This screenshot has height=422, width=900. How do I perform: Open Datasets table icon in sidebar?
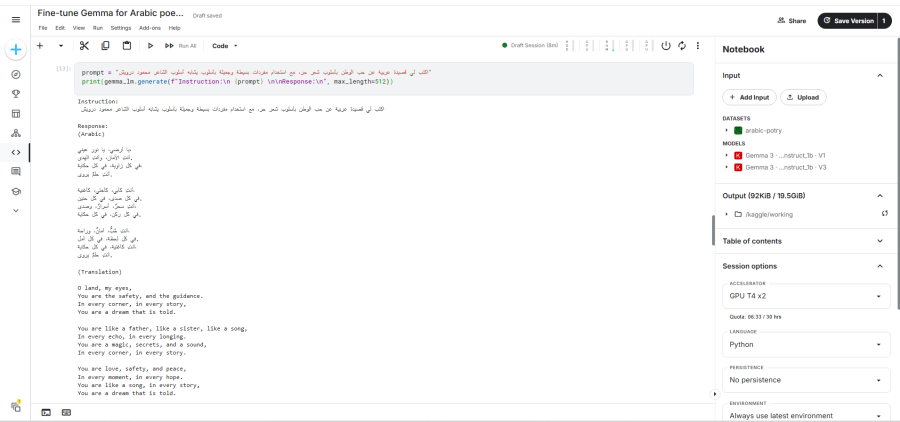(15, 114)
